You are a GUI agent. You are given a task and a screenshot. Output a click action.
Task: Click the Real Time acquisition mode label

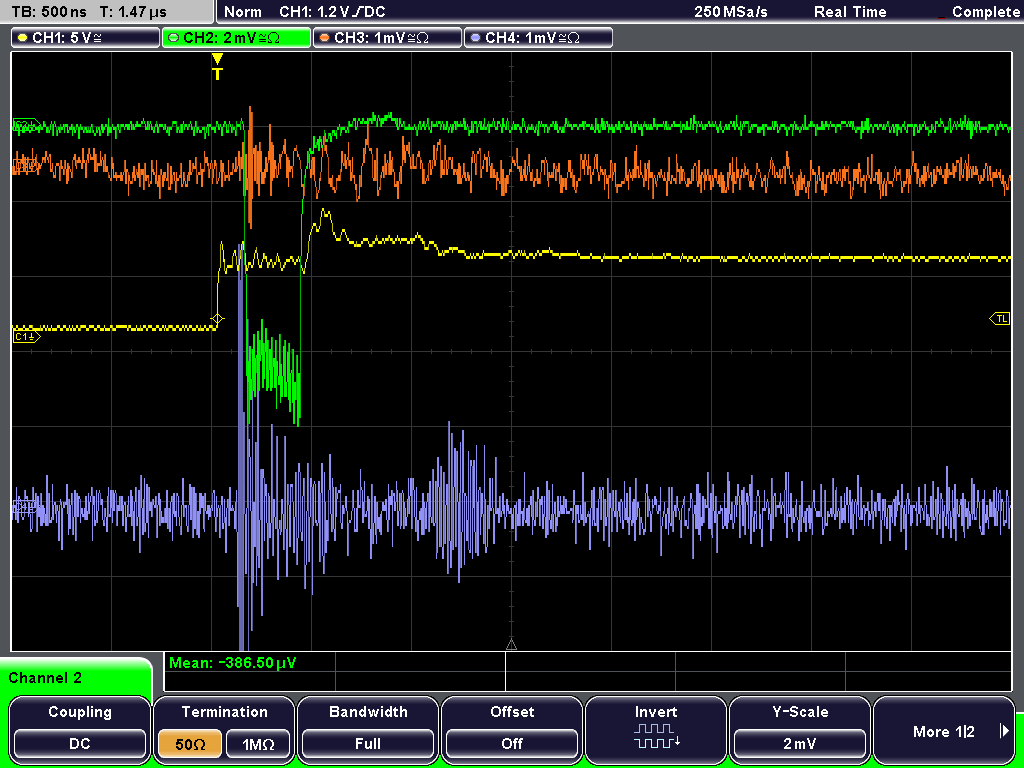click(850, 12)
